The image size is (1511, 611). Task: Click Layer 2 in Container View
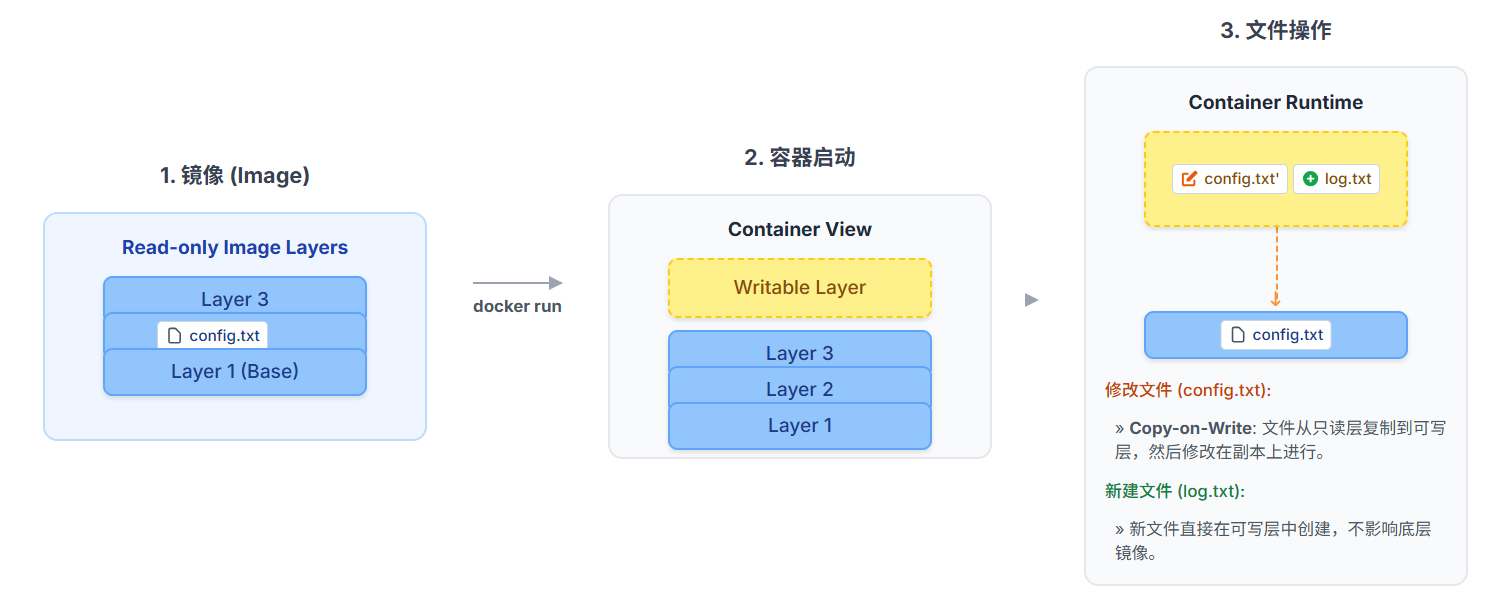coord(799,389)
